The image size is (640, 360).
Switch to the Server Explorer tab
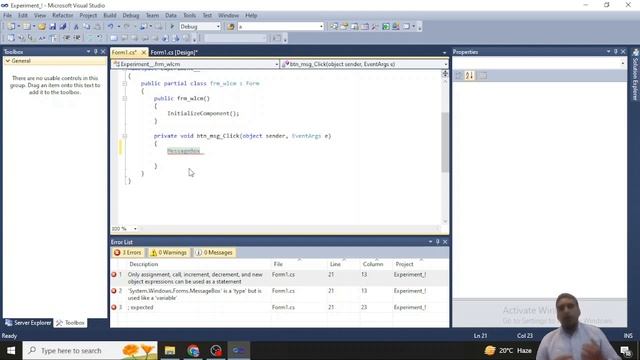pos(28,323)
